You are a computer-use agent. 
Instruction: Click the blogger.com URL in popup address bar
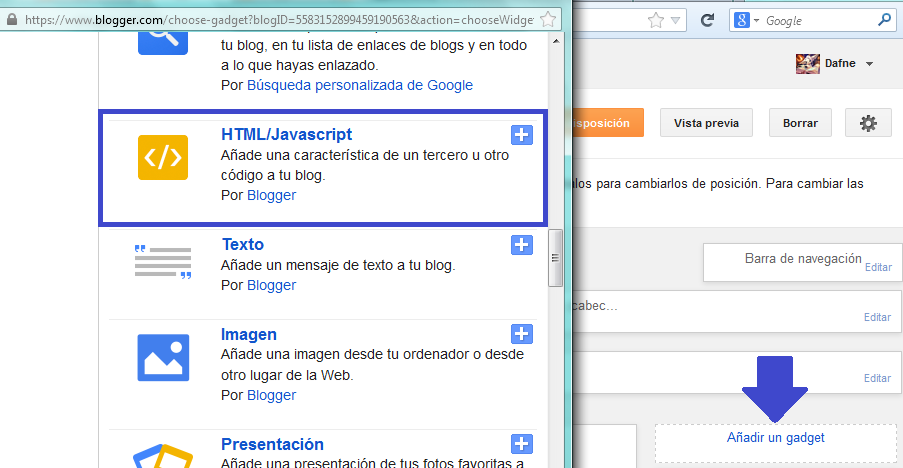point(279,20)
